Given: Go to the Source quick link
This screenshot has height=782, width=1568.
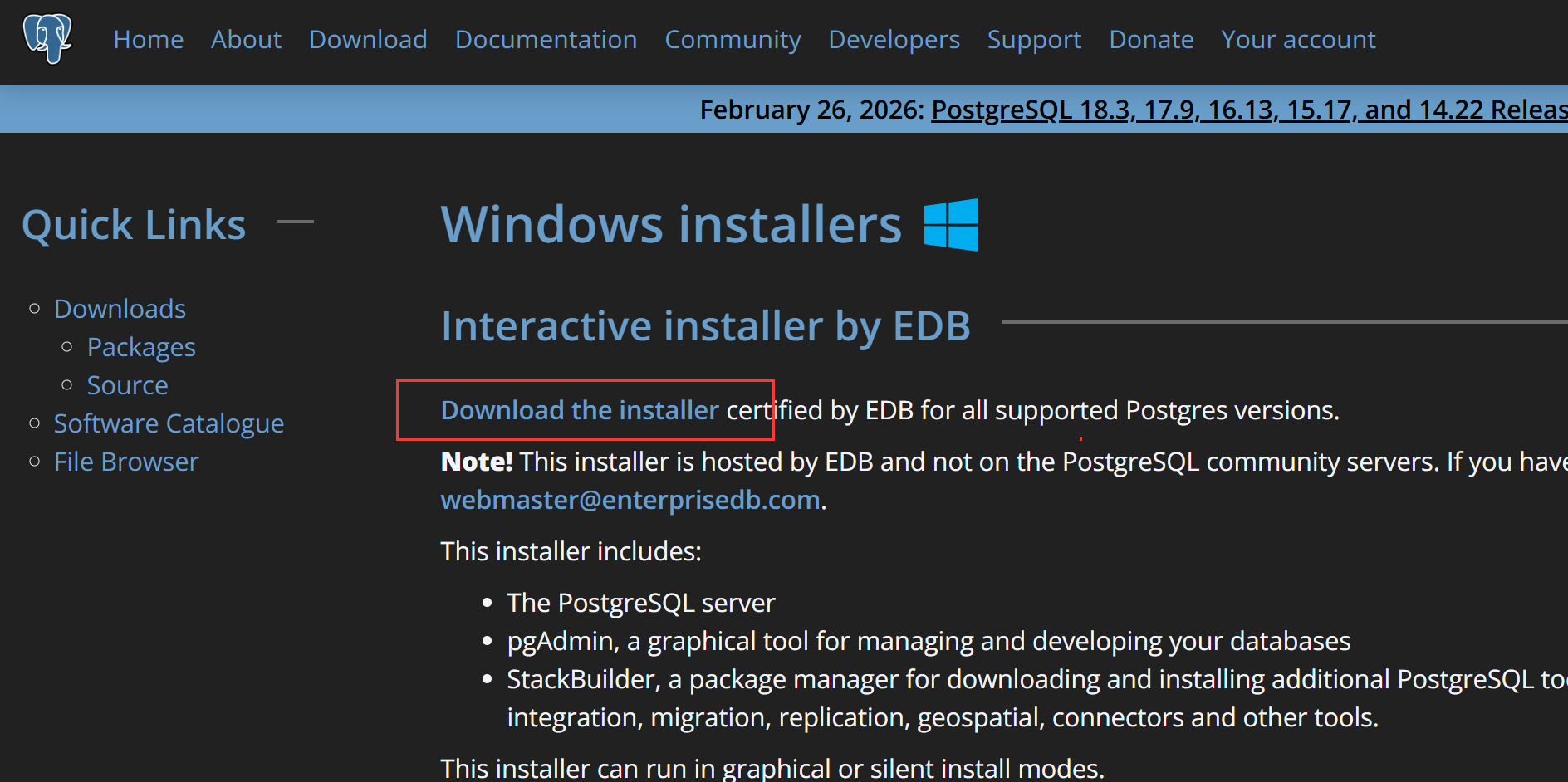Looking at the screenshot, I should 127,385.
